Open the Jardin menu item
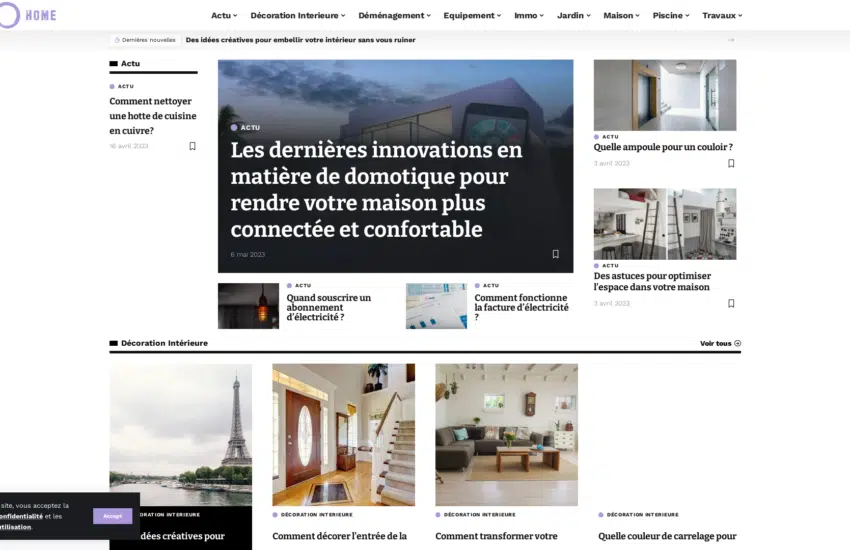850x550 pixels. pyautogui.click(x=573, y=16)
